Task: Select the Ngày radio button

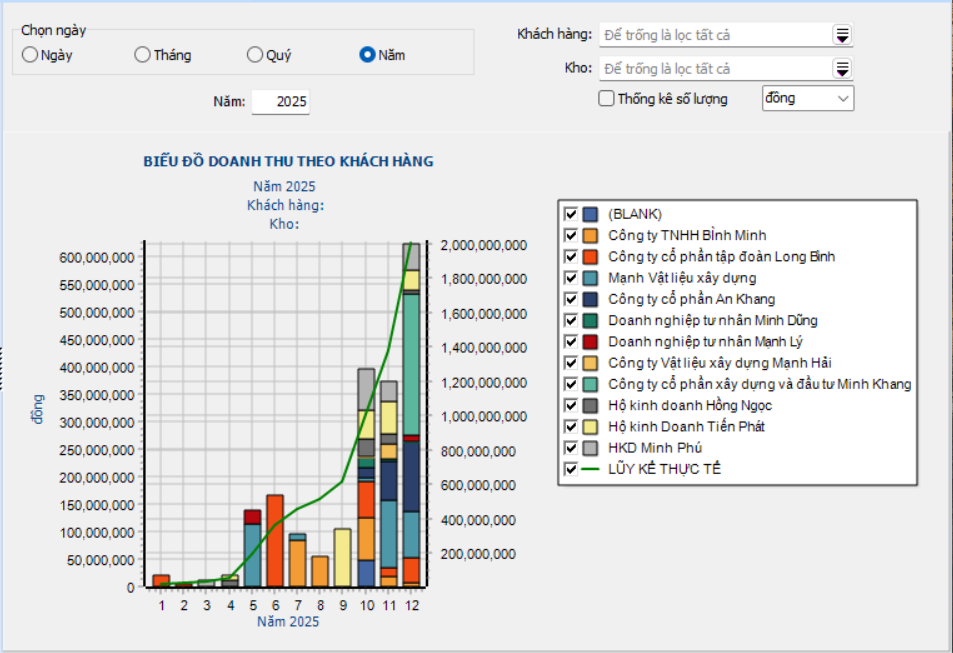Action: pos(30,55)
